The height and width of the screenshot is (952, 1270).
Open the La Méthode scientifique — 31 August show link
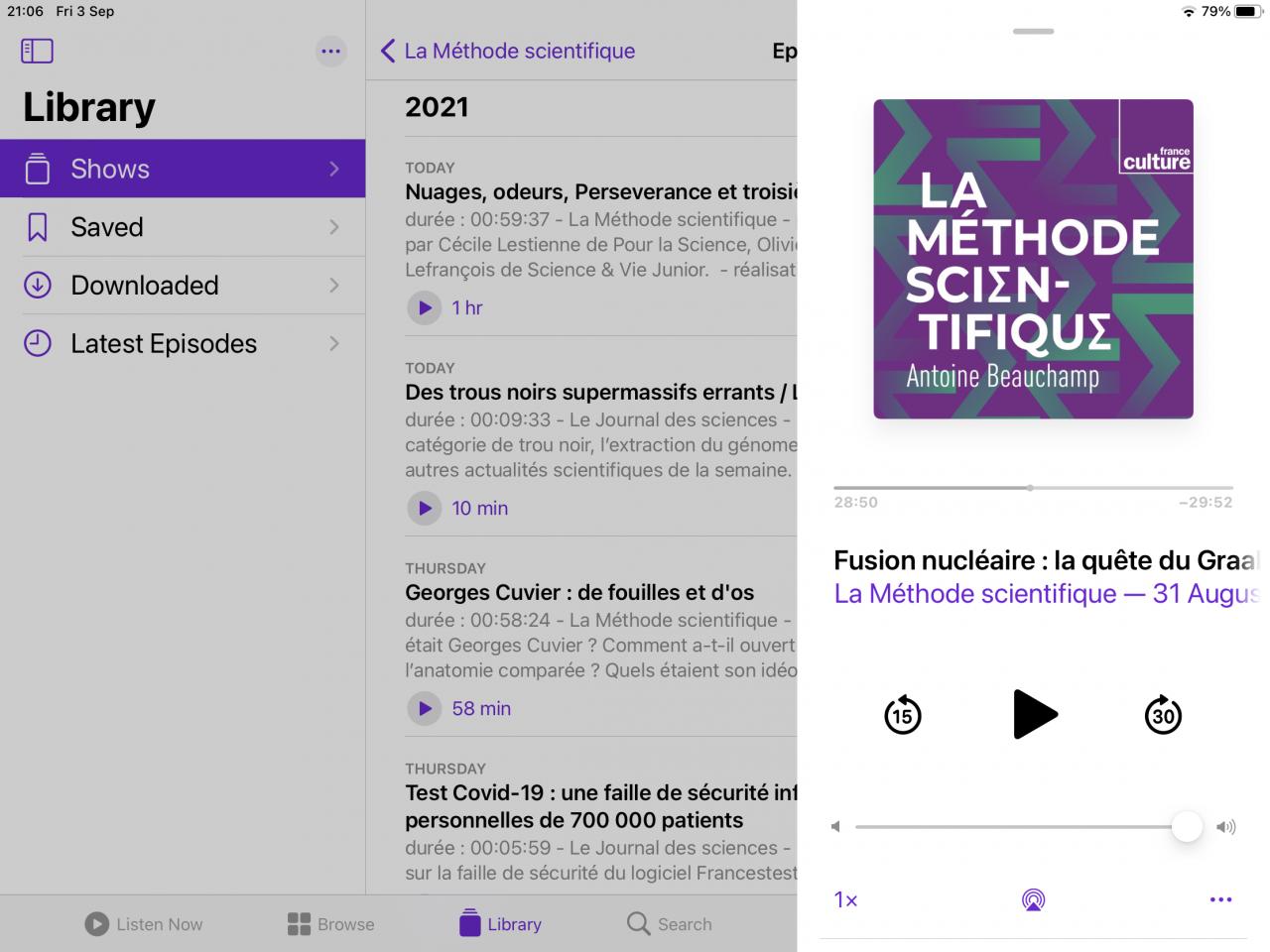(x=1047, y=593)
